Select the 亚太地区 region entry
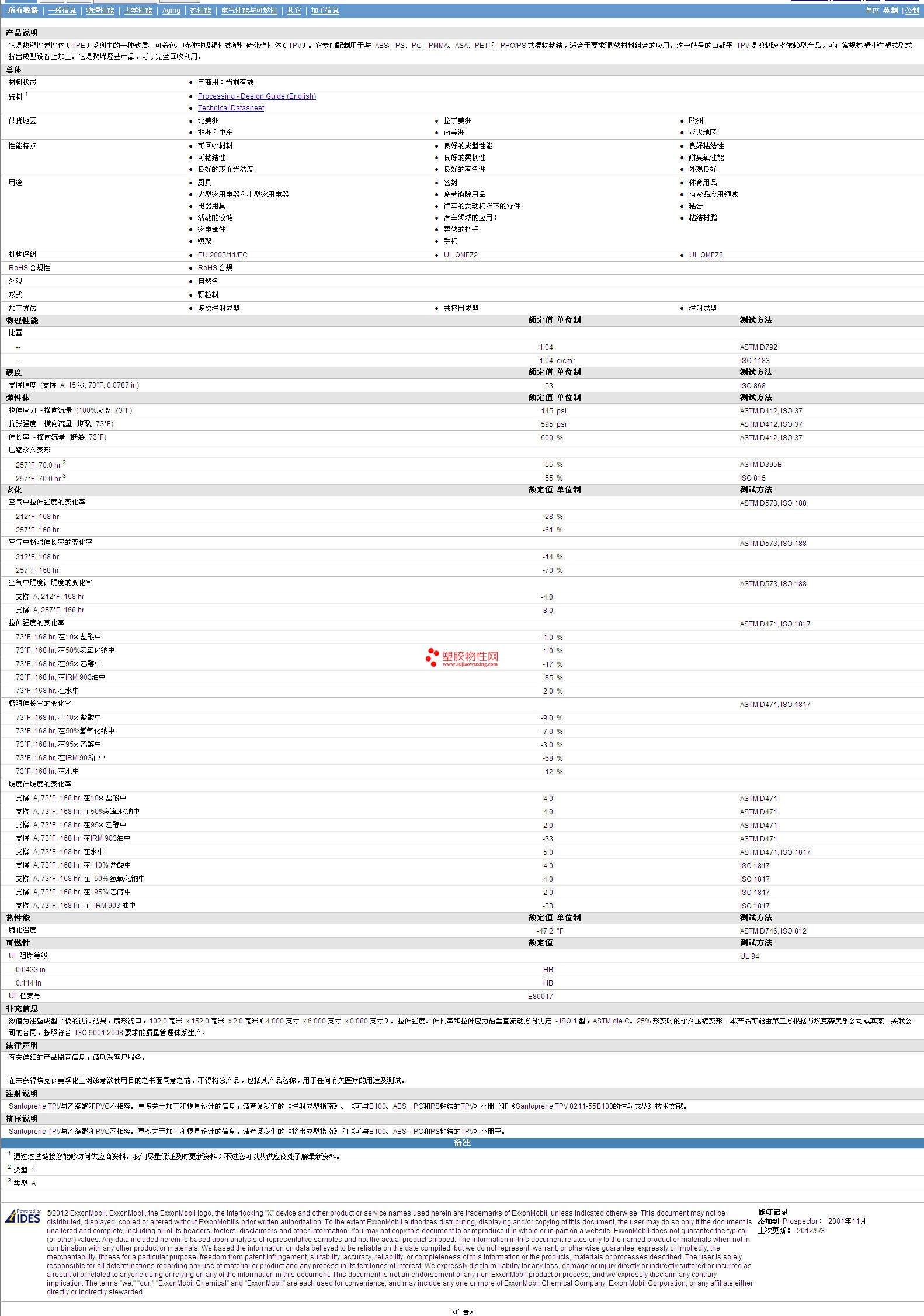Viewport: 924px width, 1316px height. coord(703,133)
